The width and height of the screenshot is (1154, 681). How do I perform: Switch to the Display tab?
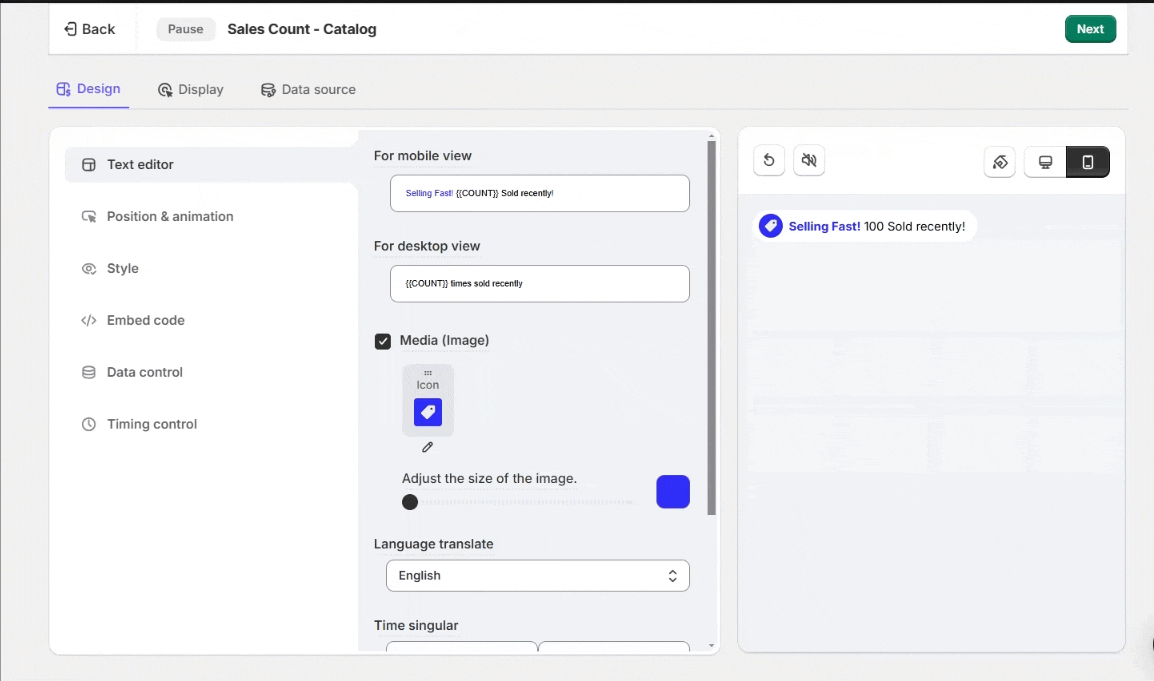pyautogui.click(x=191, y=90)
